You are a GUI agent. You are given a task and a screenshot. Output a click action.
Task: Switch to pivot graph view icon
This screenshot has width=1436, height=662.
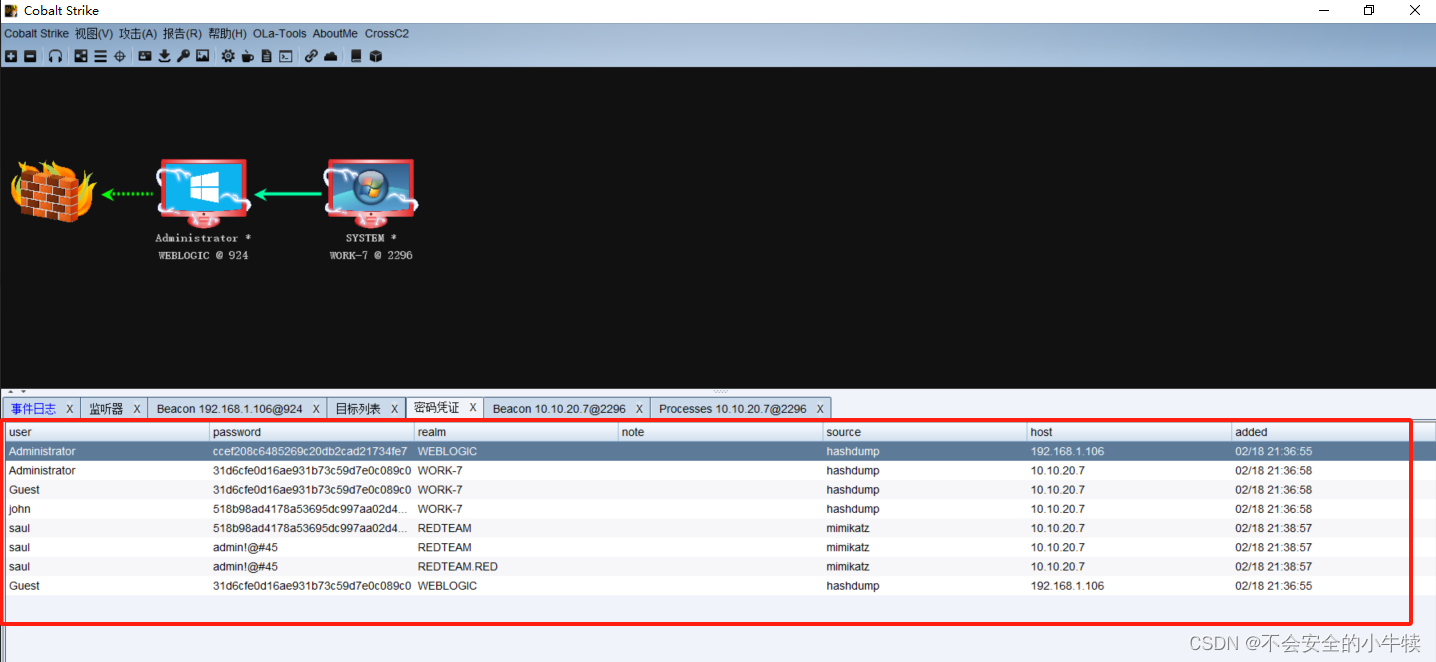pos(81,56)
